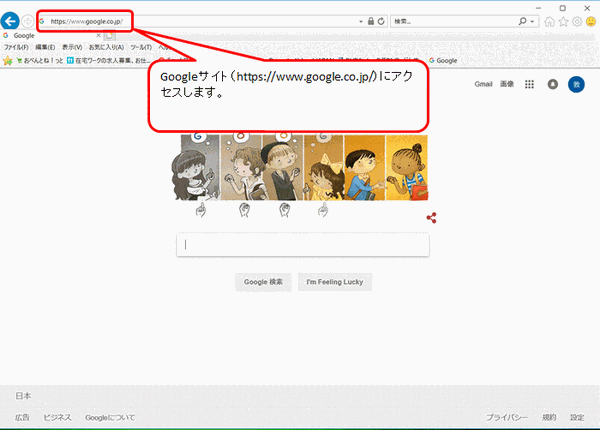The image size is (600, 430).
Task: Open the おべんとね！っと favorite
Action: tap(40, 60)
